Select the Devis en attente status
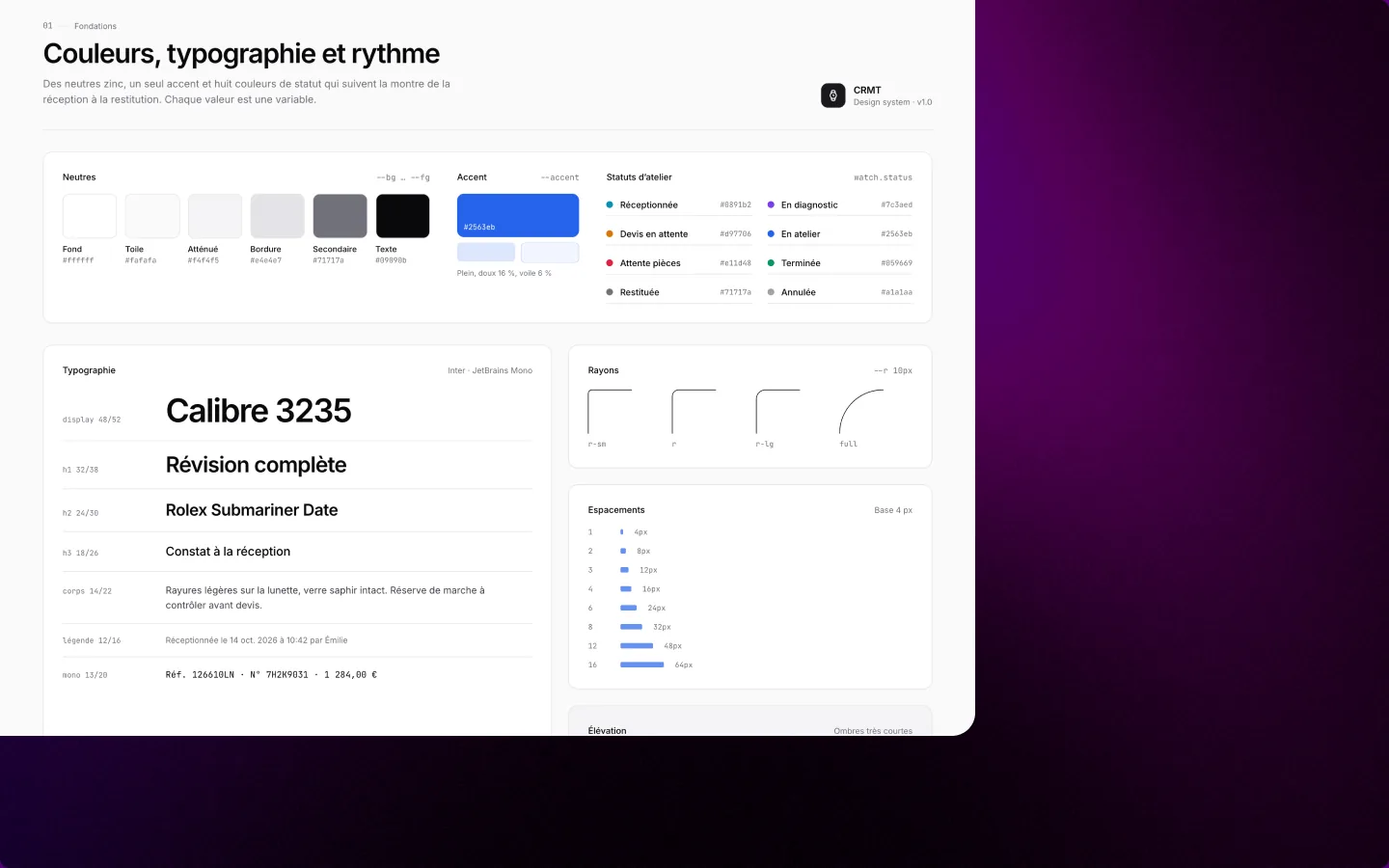This screenshot has width=1389, height=868. [678, 233]
